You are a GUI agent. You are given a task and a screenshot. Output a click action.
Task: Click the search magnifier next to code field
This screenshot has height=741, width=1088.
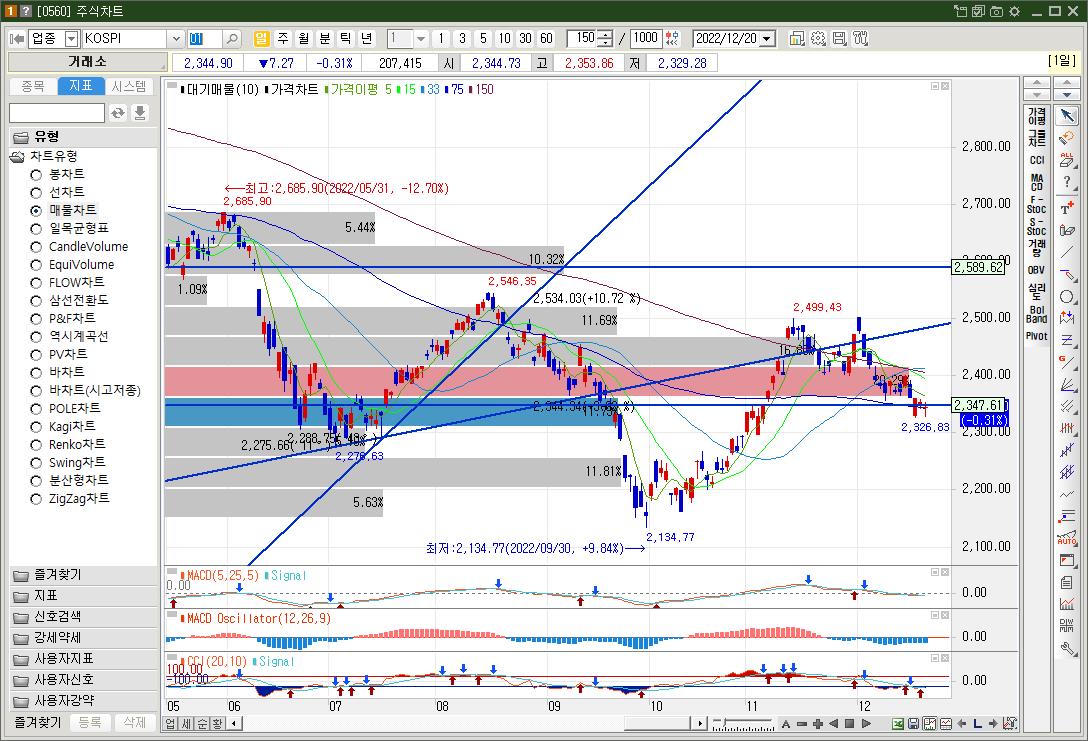[x=232, y=39]
